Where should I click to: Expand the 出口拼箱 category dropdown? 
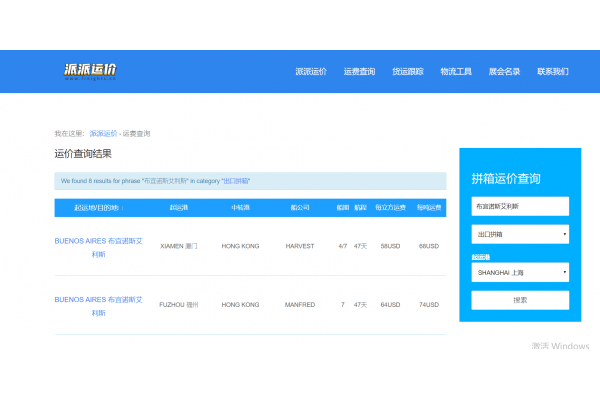point(519,235)
